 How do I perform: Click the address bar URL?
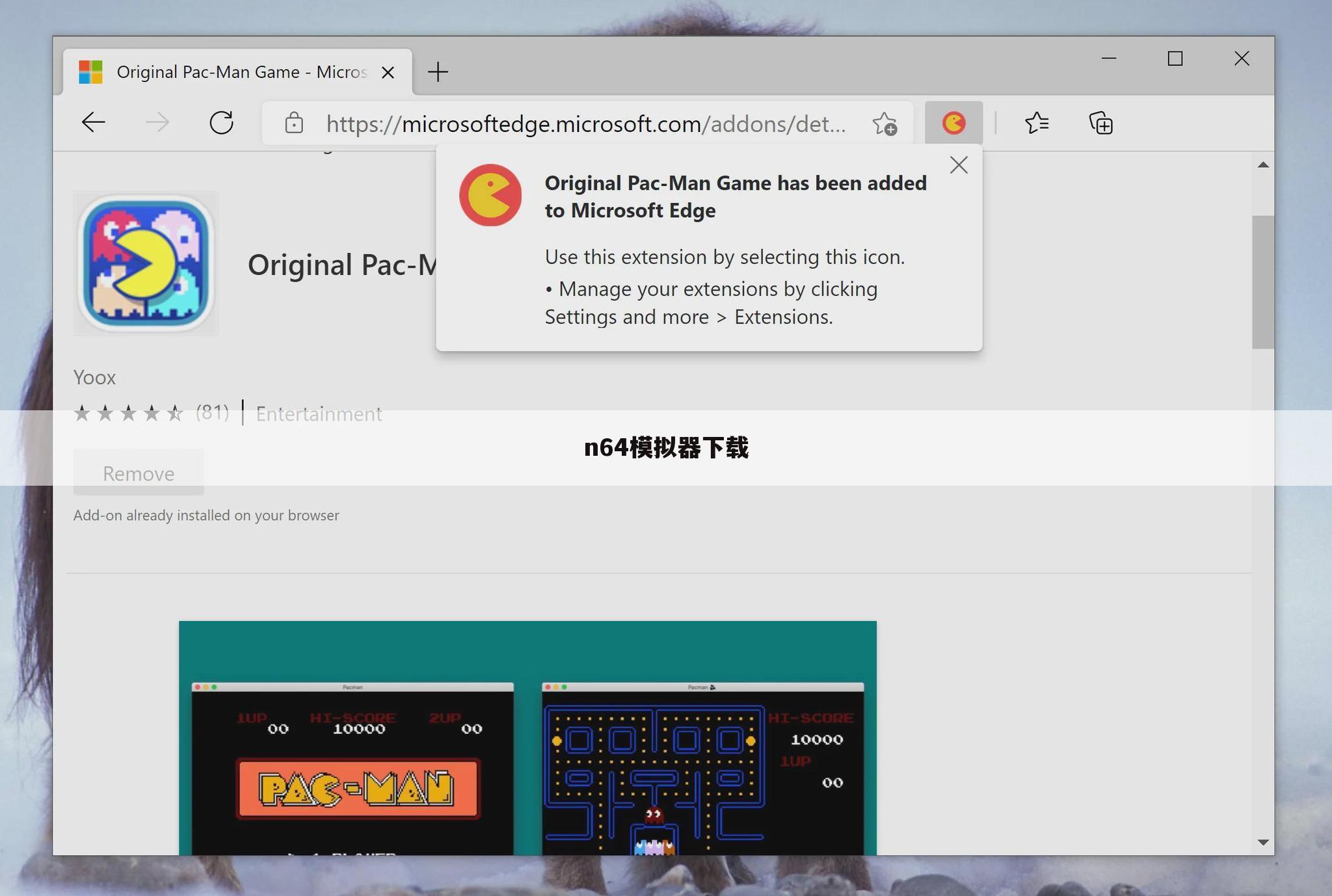tap(586, 124)
